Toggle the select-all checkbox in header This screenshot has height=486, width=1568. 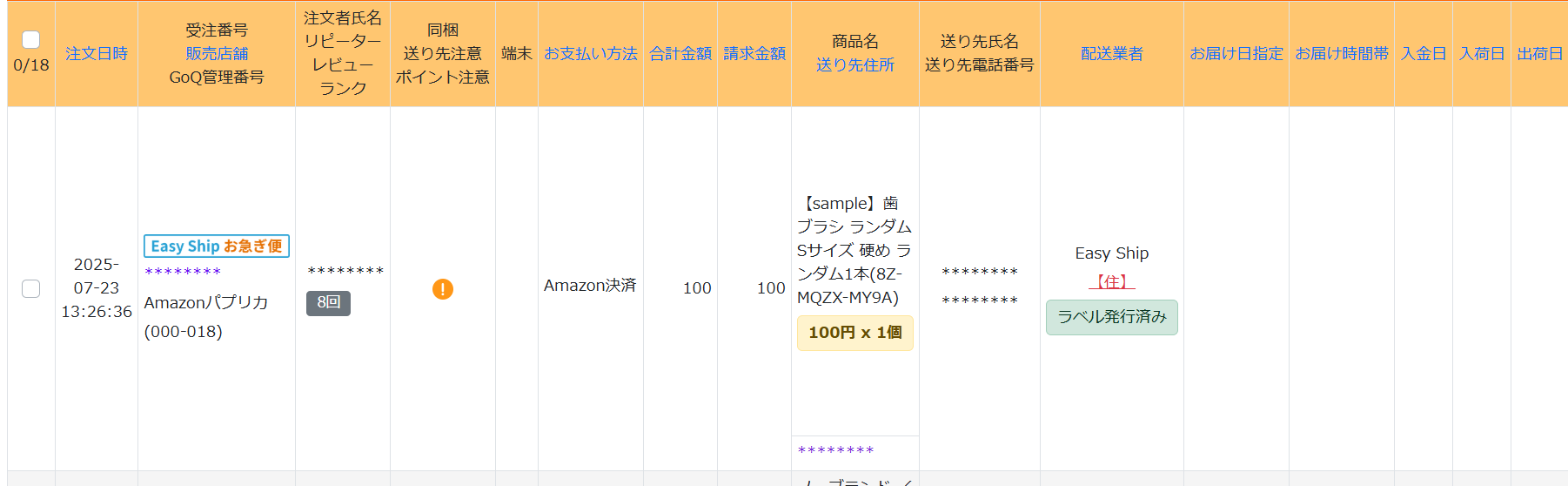point(31,39)
